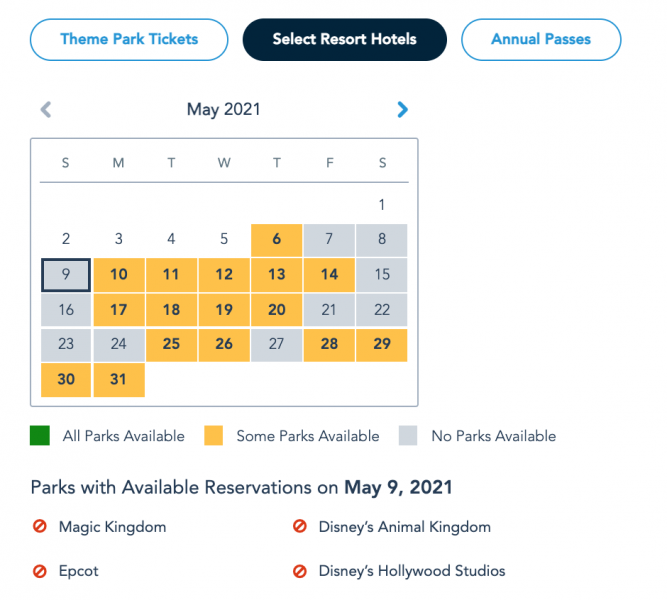The image size is (667, 600).
Task: Click the gray No Parks Available swatch
Action: pyautogui.click(x=408, y=436)
